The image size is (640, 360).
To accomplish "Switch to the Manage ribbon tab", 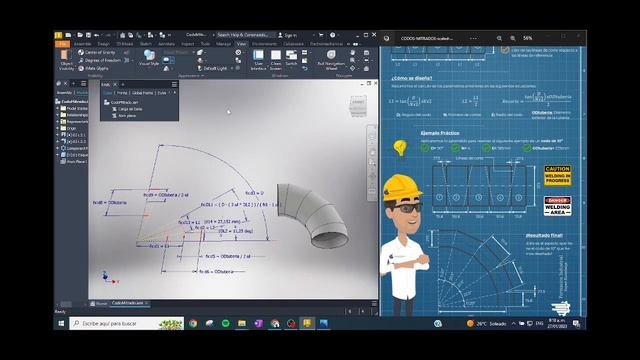I will (224, 44).
